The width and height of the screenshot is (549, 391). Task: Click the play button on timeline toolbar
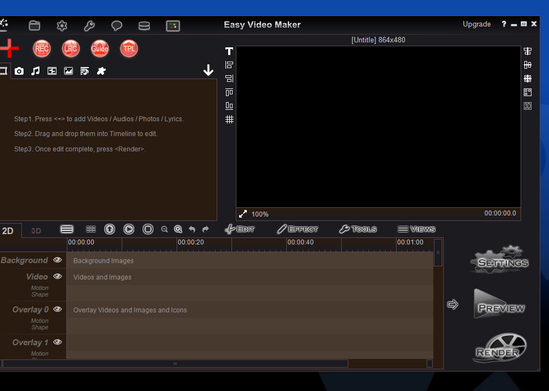pyautogui.click(x=129, y=229)
